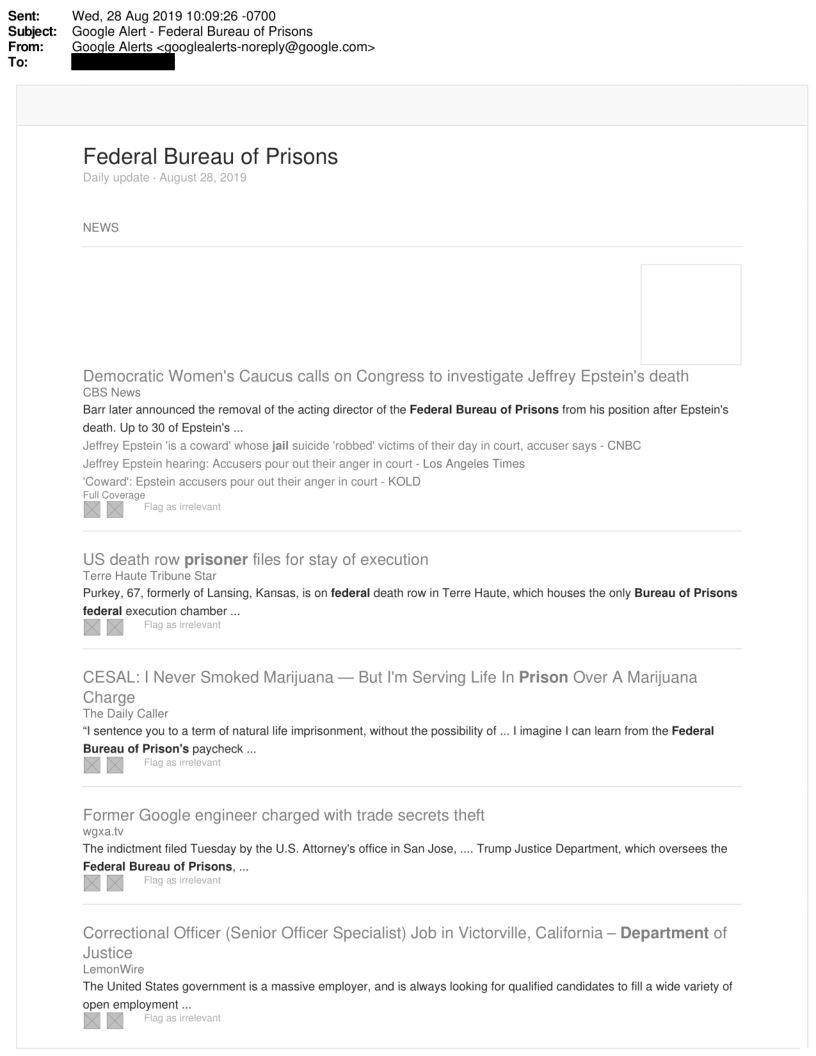
Task: Open the Democratic Women's Caucus headline
Action: 386,377
